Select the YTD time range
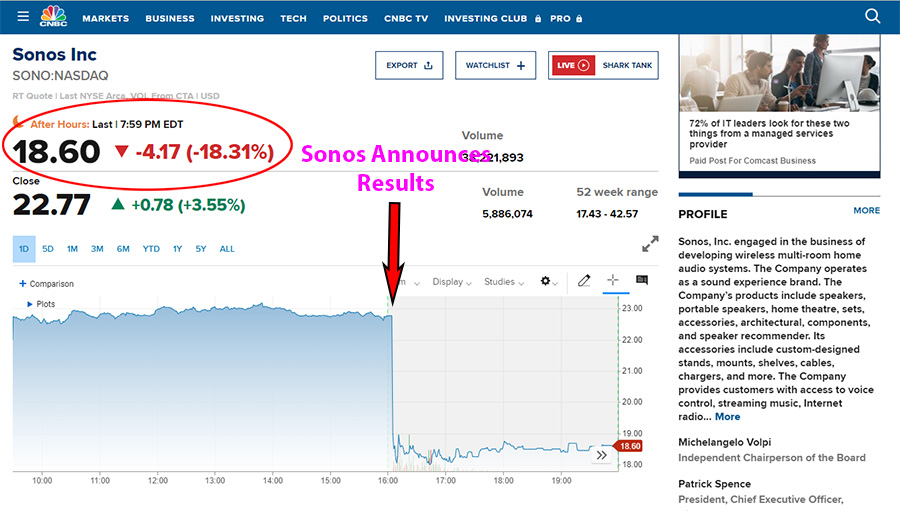Image resolution: width=900 pixels, height=511 pixels. (x=151, y=249)
